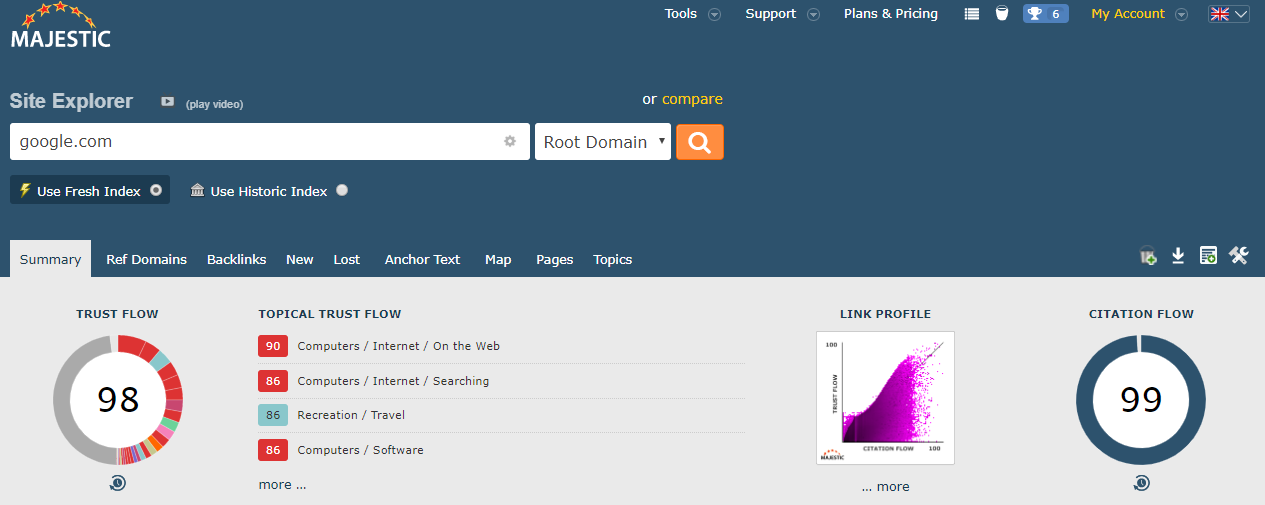This screenshot has height=505, width=1265.
Task: Switch to the Ref Domains tab
Action: [146, 259]
